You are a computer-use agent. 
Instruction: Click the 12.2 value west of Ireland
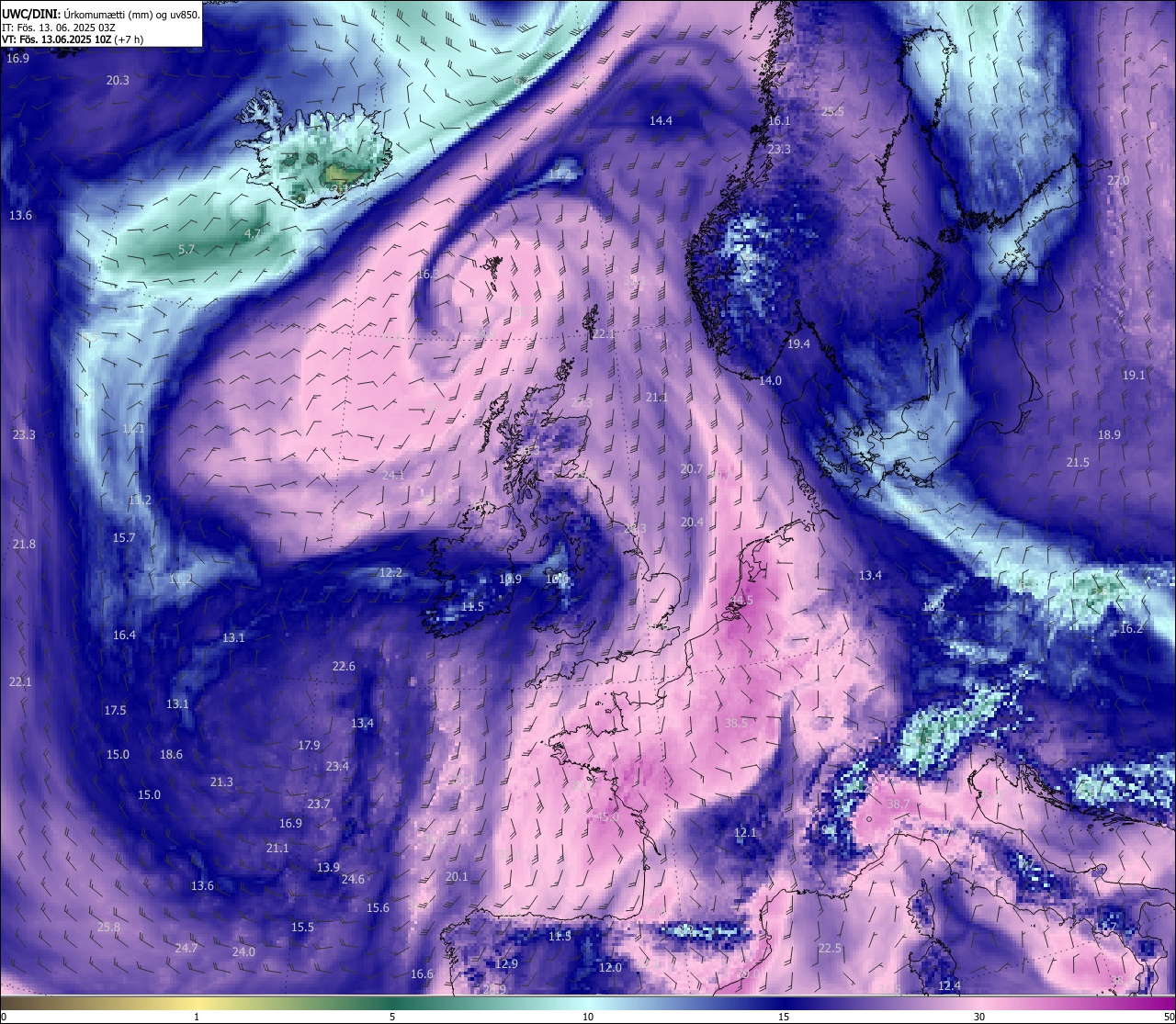pyautogui.click(x=390, y=572)
